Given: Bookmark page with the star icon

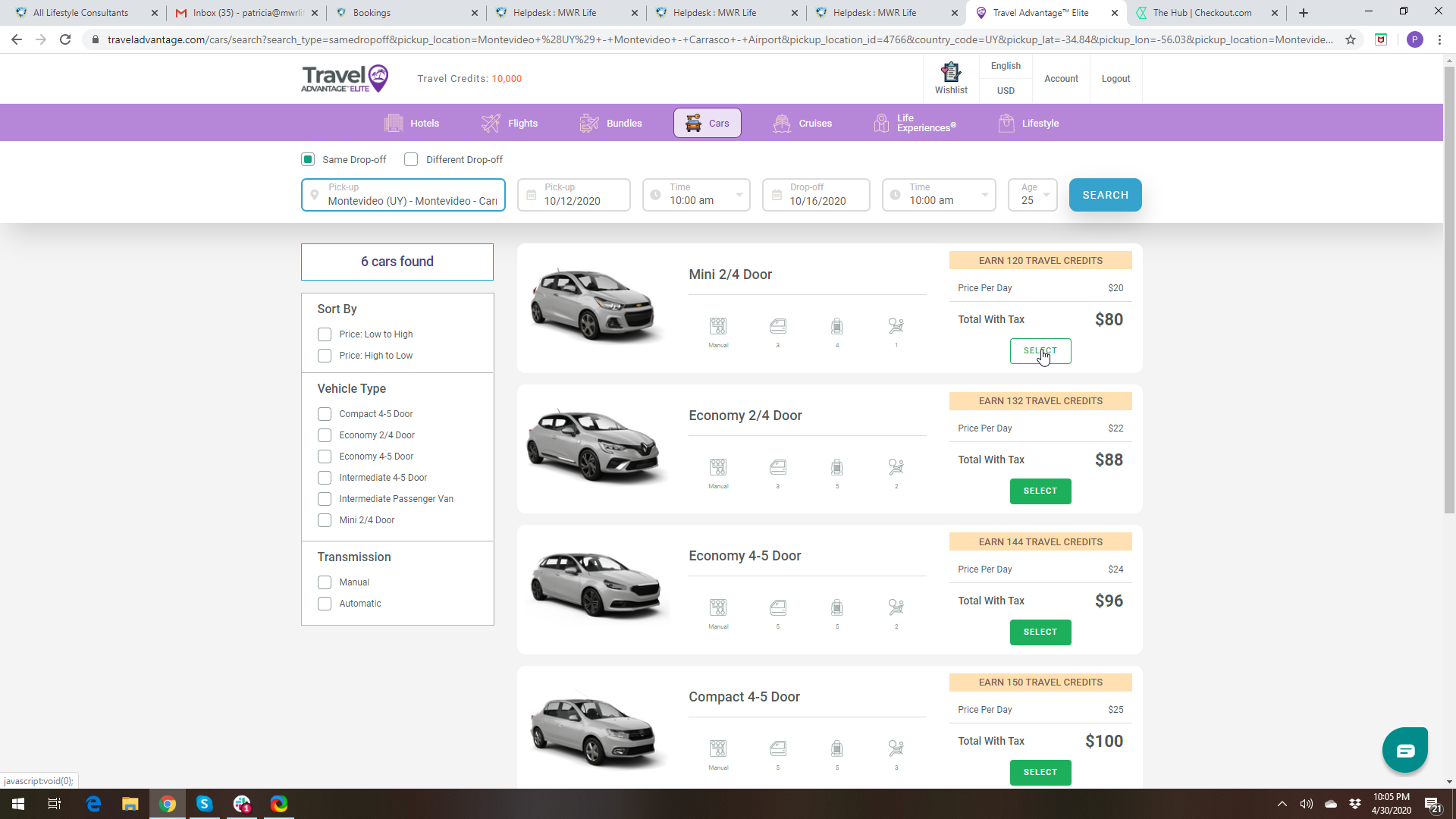Looking at the screenshot, I should pyautogui.click(x=1351, y=39).
